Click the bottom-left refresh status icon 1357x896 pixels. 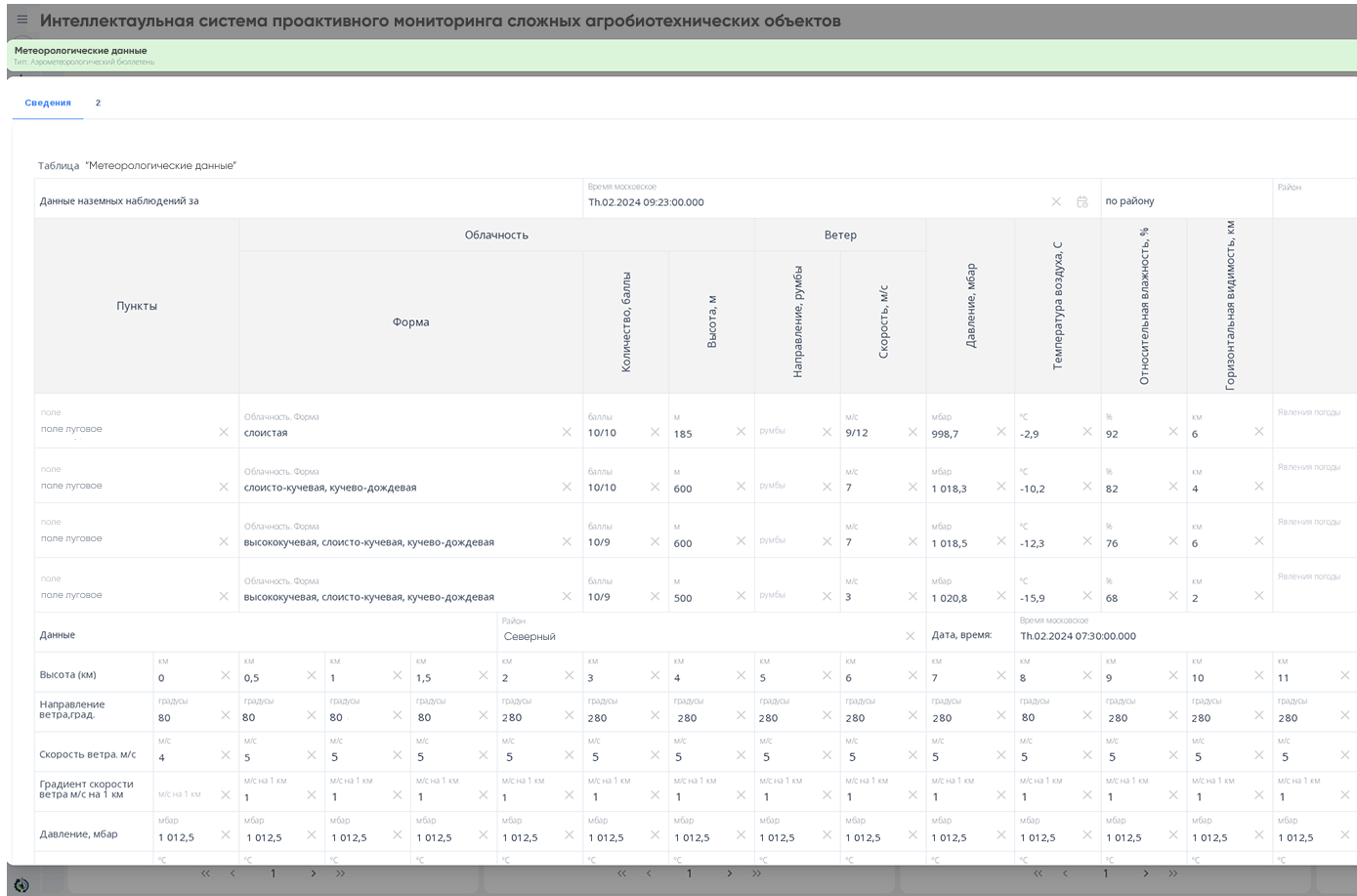click(21, 885)
